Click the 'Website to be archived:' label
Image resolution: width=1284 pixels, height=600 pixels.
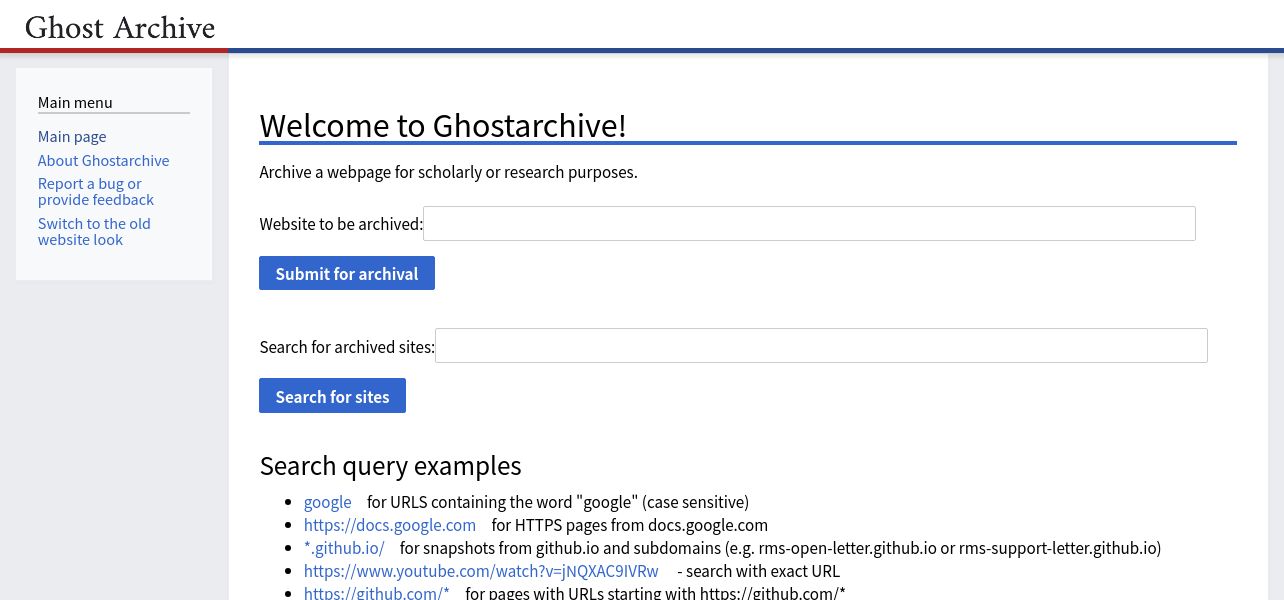click(x=341, y=224)
